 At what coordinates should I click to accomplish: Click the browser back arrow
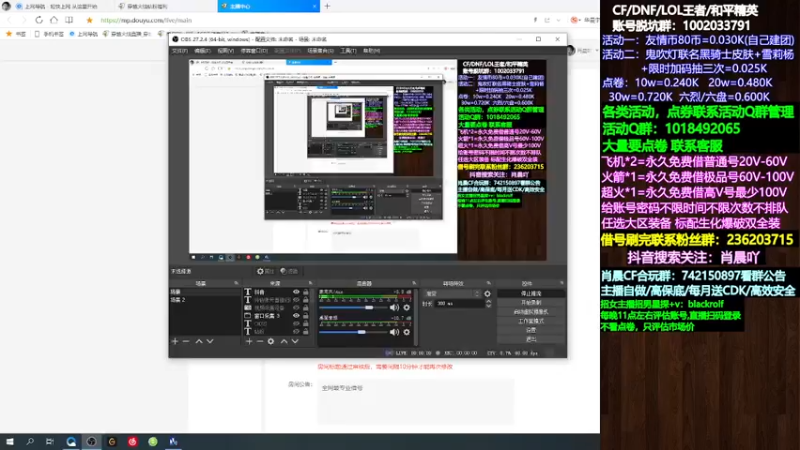tap(9, 20)
